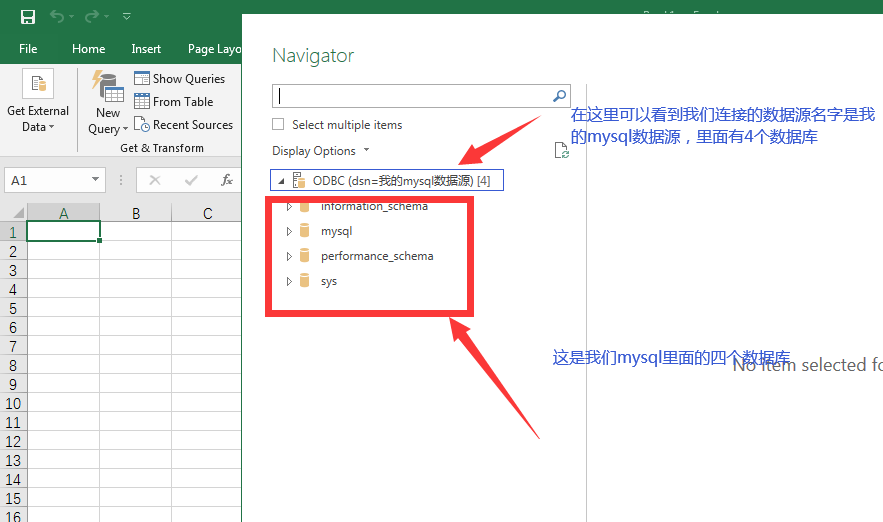883x522 pixels.
Task: Click the Undo arrow icon
Action: click(x=57, y=16)
